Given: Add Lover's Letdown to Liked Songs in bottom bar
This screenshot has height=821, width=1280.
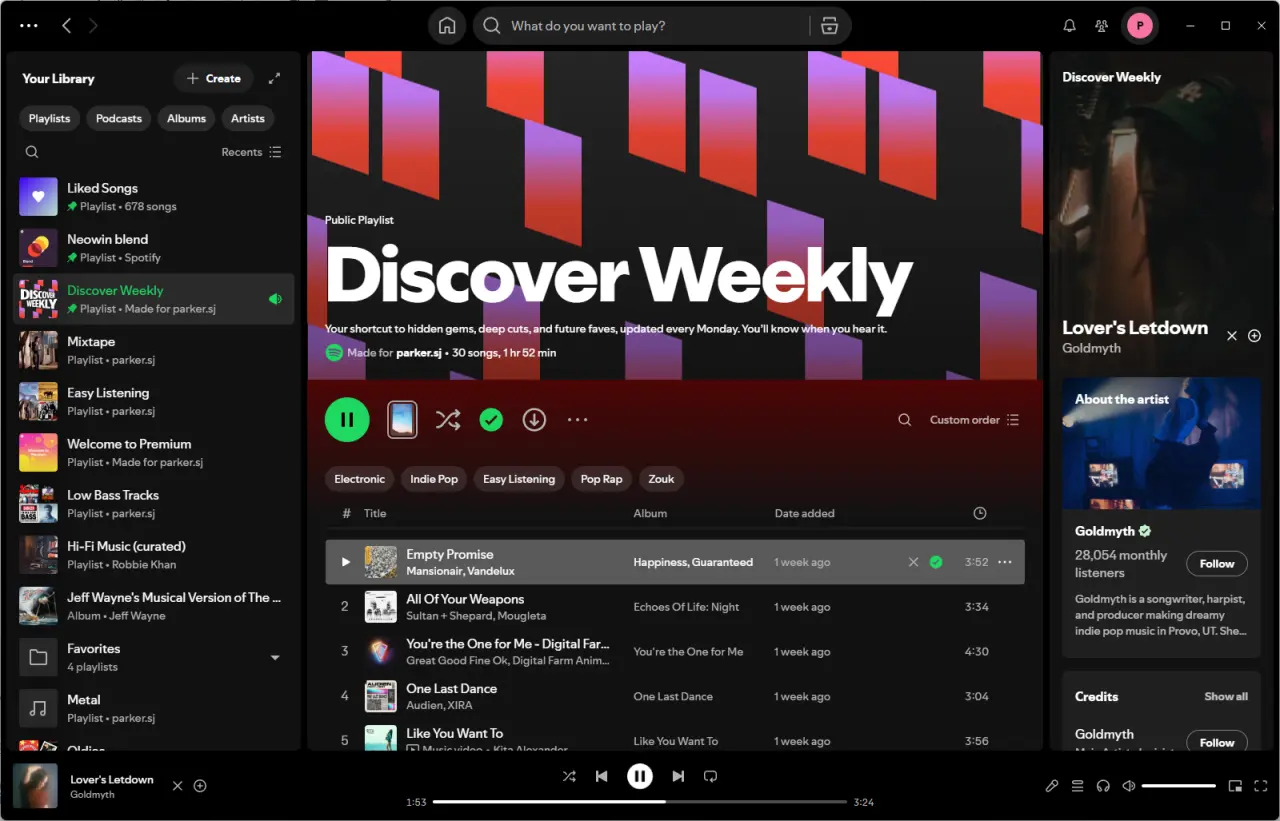Looking at the screenshot, I should coord(200,786).
